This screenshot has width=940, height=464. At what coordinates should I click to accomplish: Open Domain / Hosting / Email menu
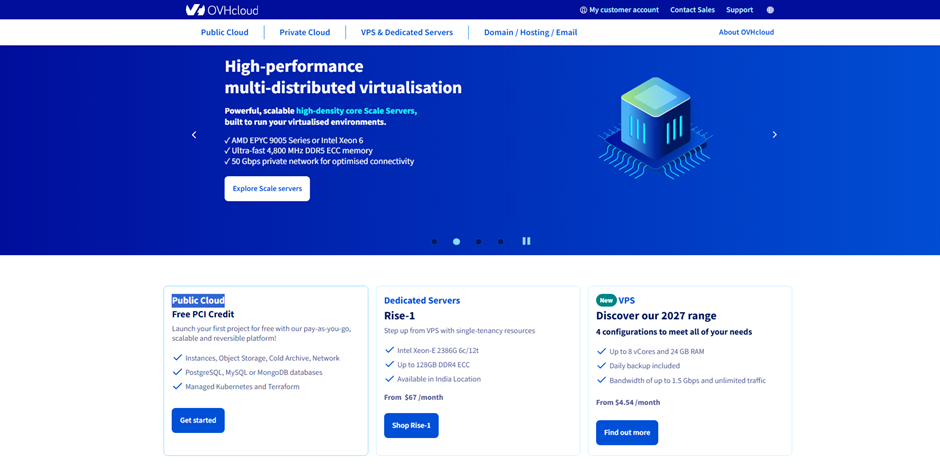coord(531,32)
